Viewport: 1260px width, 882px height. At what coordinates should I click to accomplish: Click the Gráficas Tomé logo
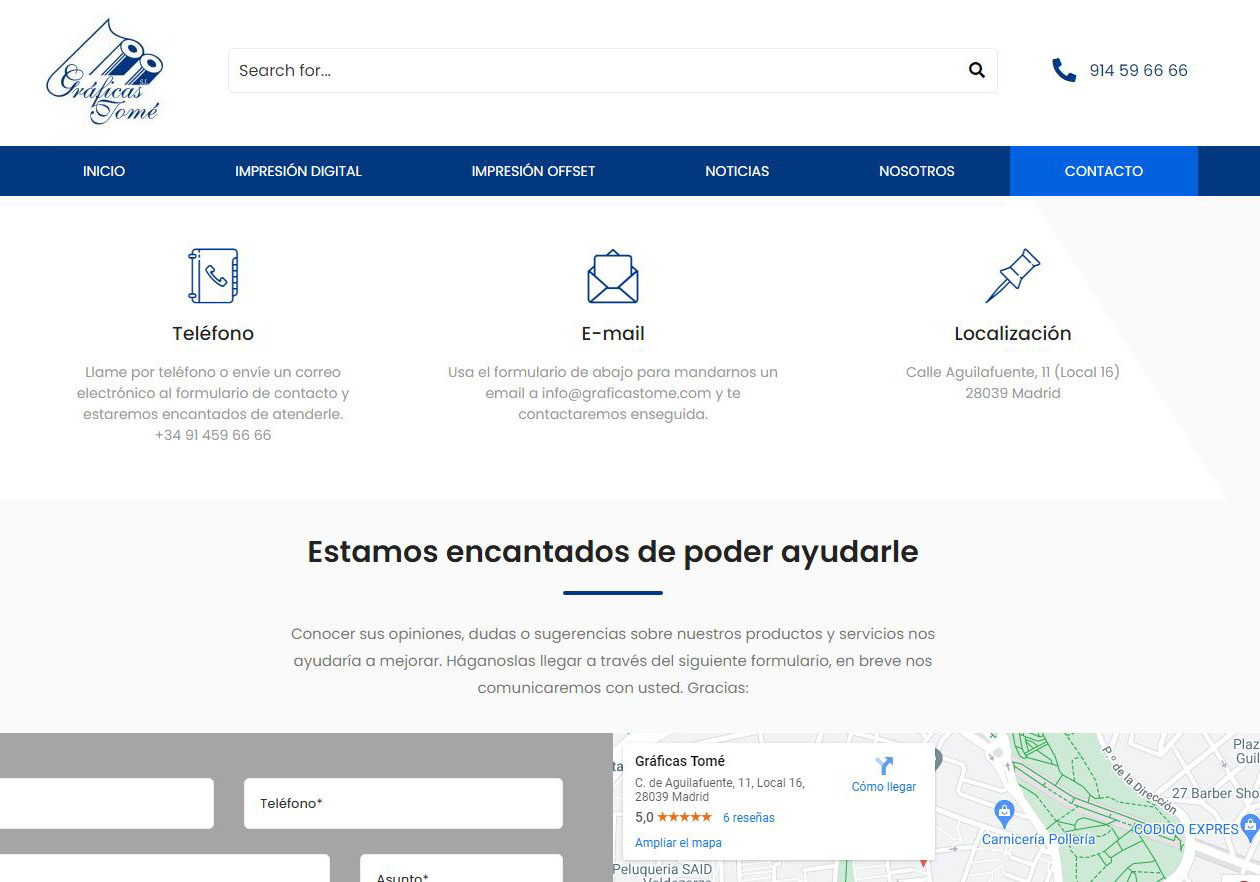[x=104, y=72]
